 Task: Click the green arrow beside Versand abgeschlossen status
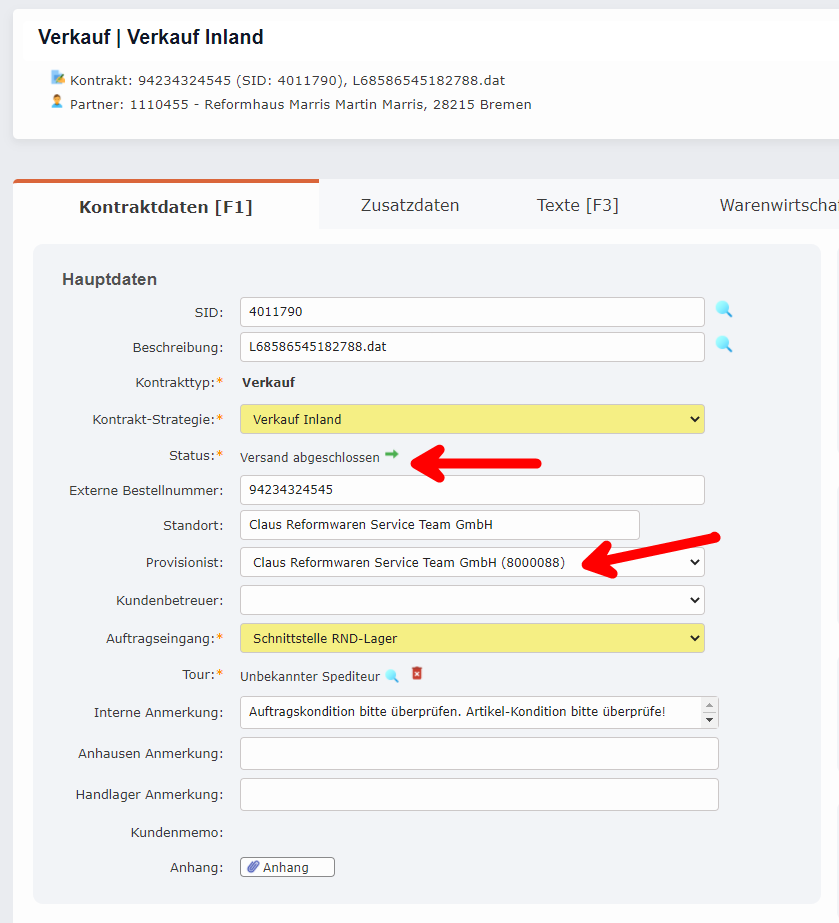coord(393,454)
